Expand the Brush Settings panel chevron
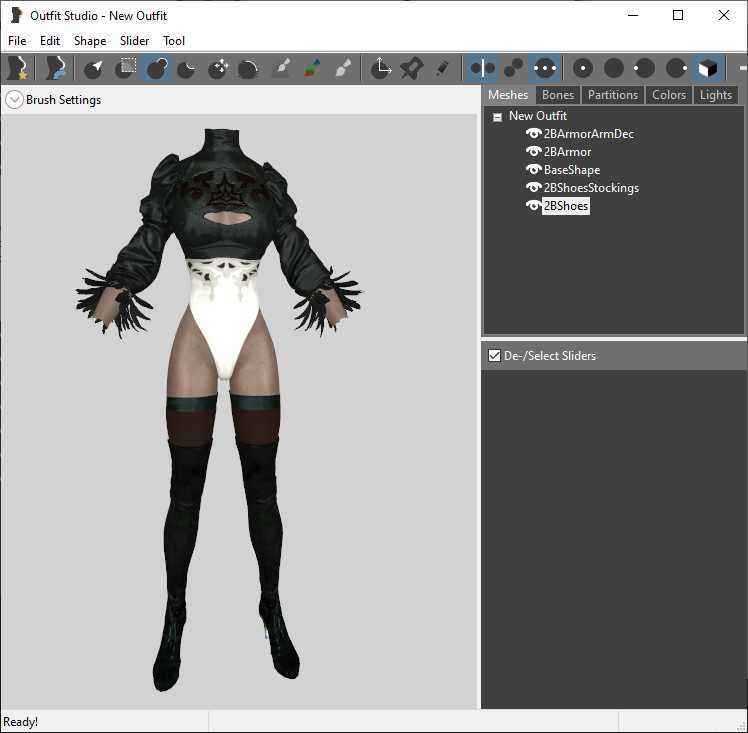The height and width of the screenshot is (733, 748). tap(14, 100)
